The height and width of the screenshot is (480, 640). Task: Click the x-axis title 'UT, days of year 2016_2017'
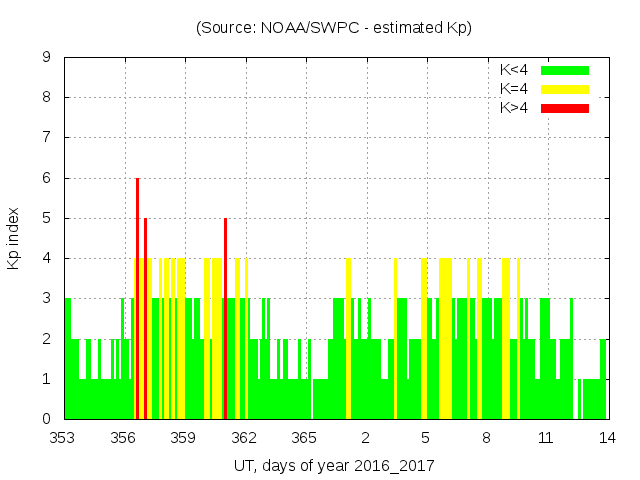[334, 466]
